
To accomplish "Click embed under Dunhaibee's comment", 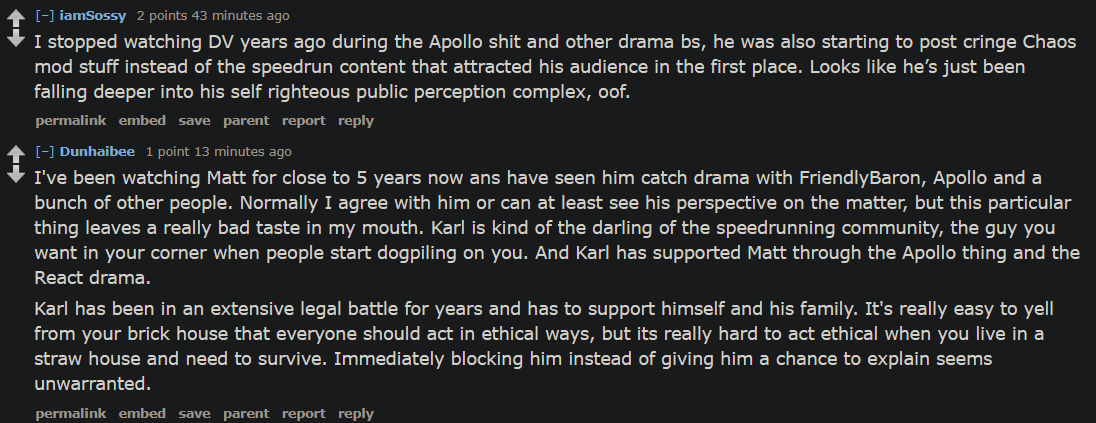I will (143, 413).
